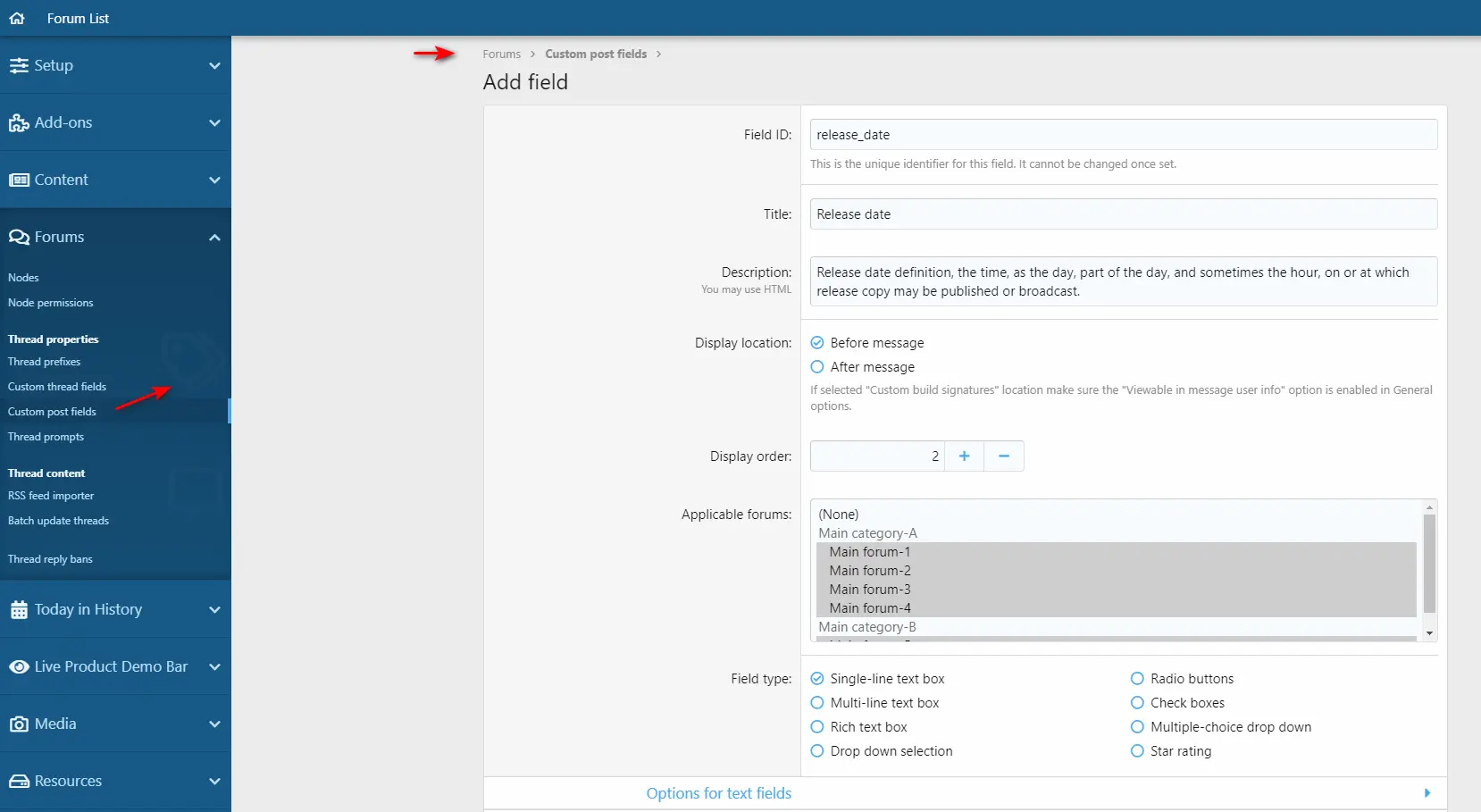Expand Live Product Demo Bar chevron

pyautogui.click(x=214, y=666)
